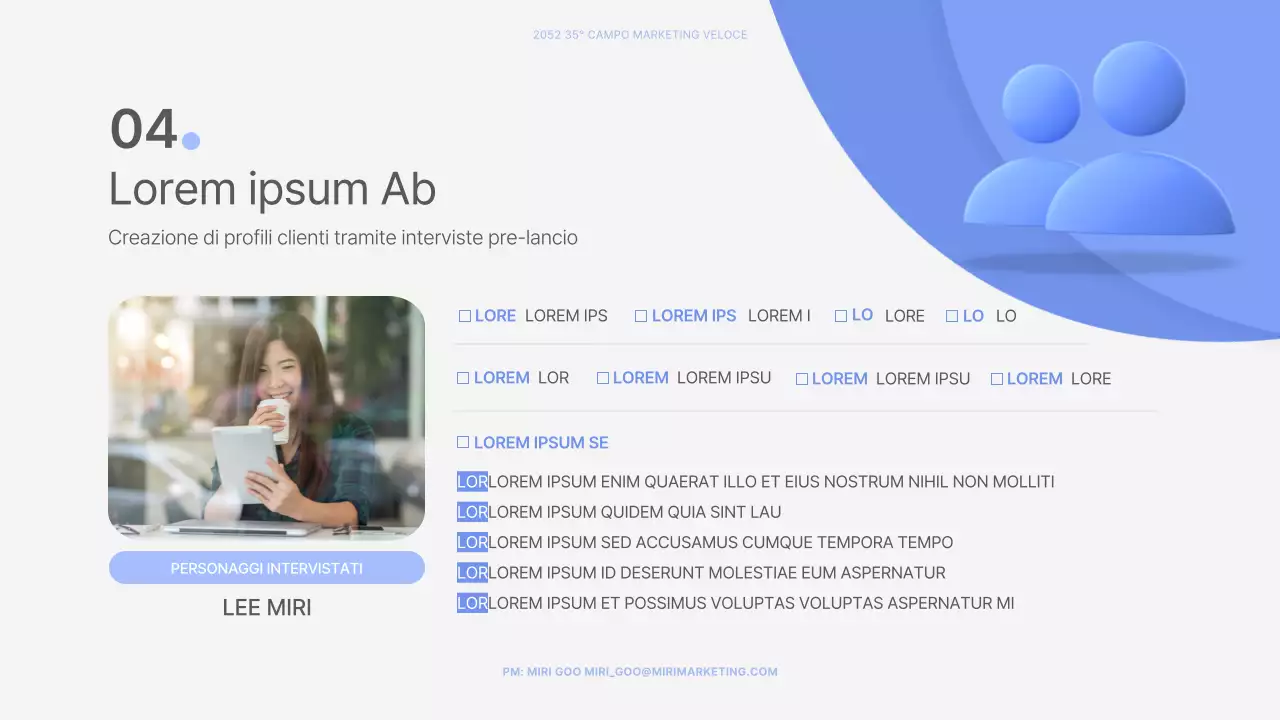Open the PM Miri Goo email footer link
This screenshot has width=1280, height=720.
point(640,672)
